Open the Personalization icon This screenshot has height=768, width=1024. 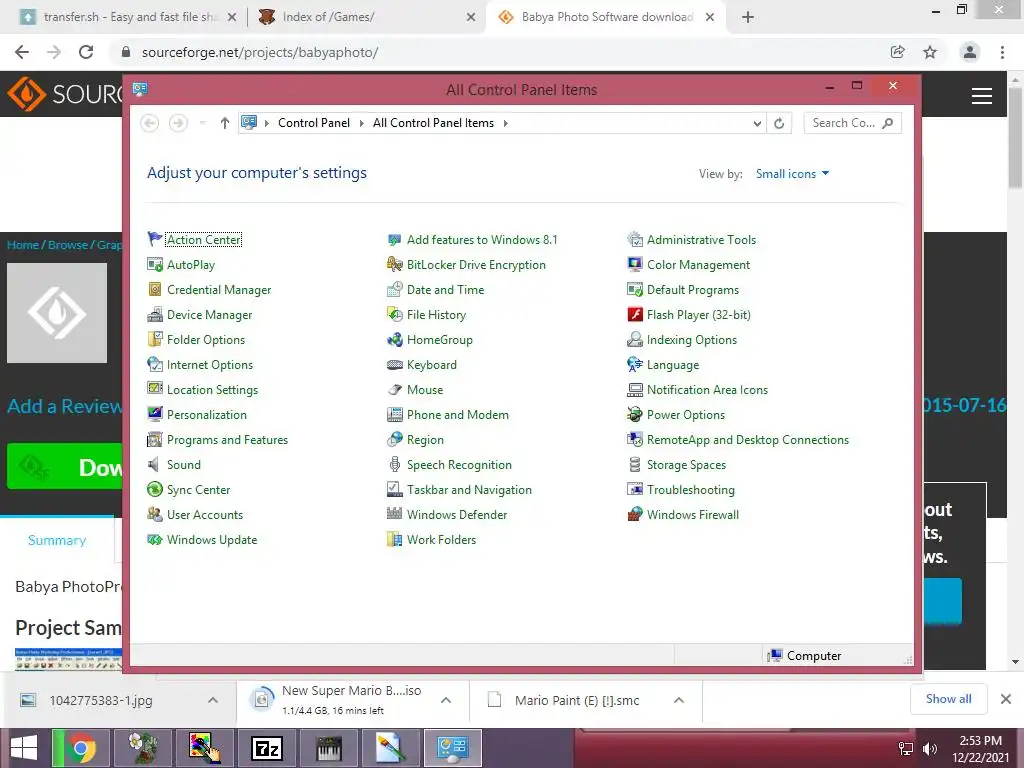[154, 415]
